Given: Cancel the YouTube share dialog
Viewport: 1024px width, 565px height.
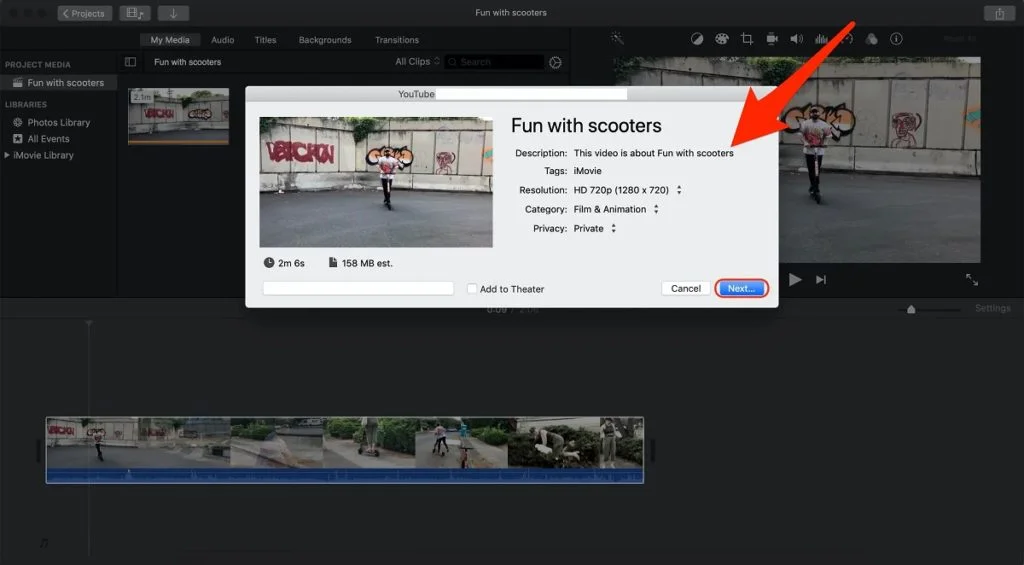Looking at the screenshot, I should 686,288.
